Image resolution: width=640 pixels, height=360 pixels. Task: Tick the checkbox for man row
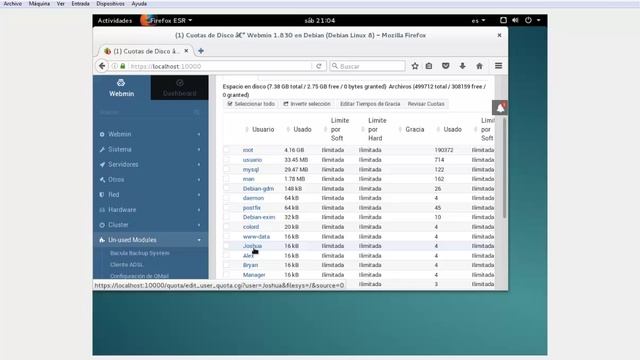tap(227, 179)
